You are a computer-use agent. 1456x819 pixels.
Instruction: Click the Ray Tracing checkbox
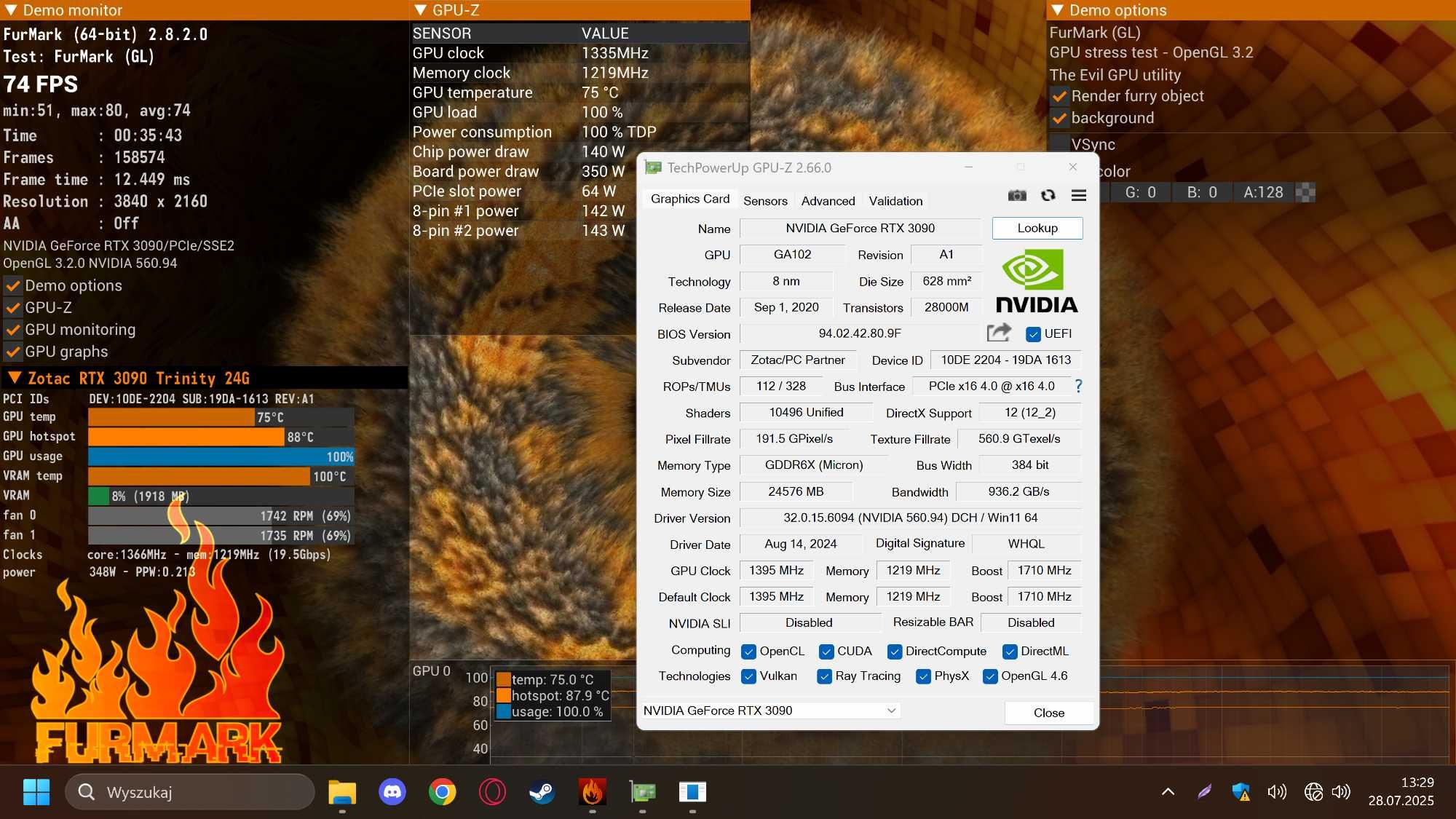point(824,676)
